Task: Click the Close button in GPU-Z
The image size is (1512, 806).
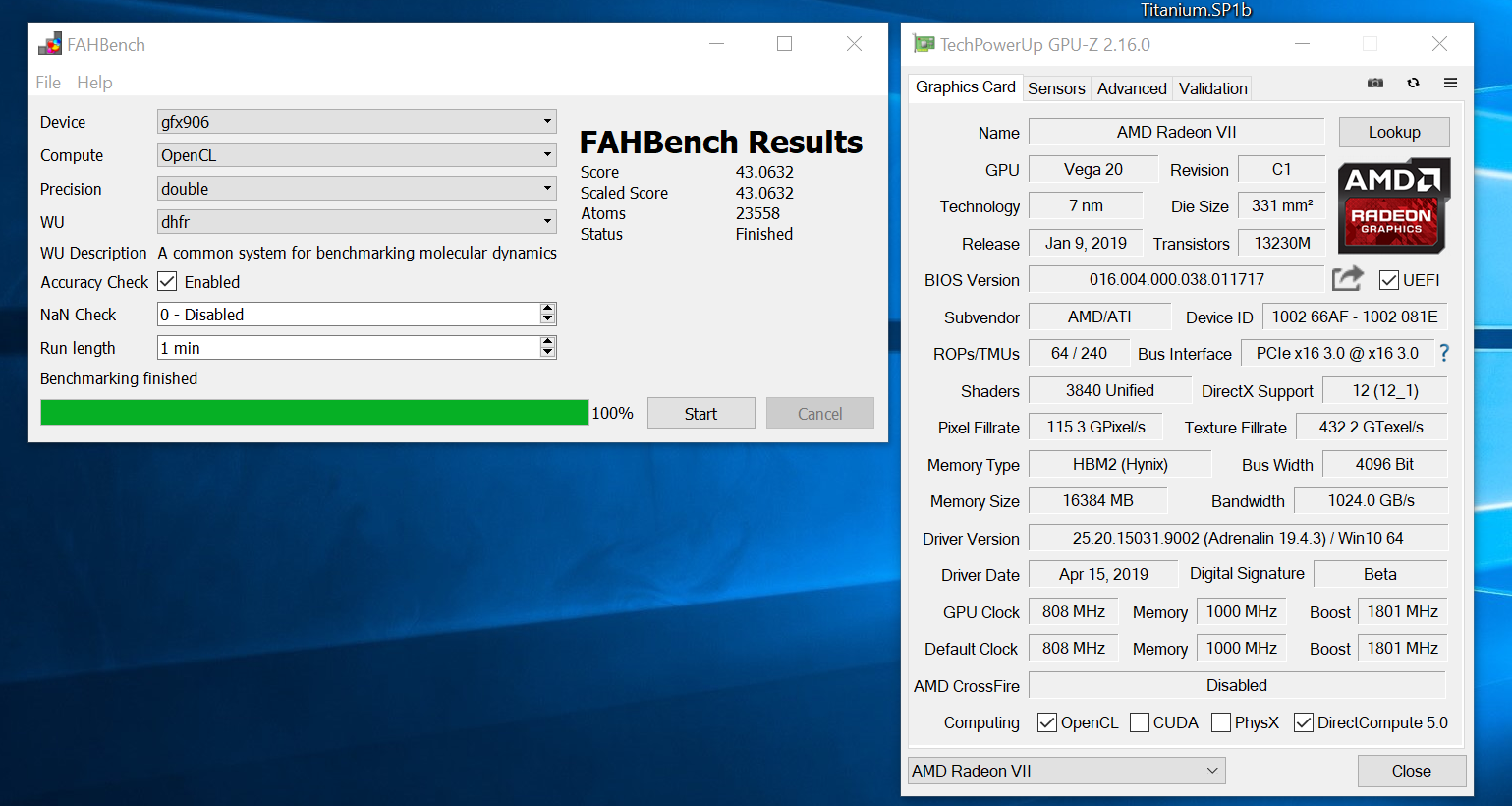Action: coord(1412,771)
